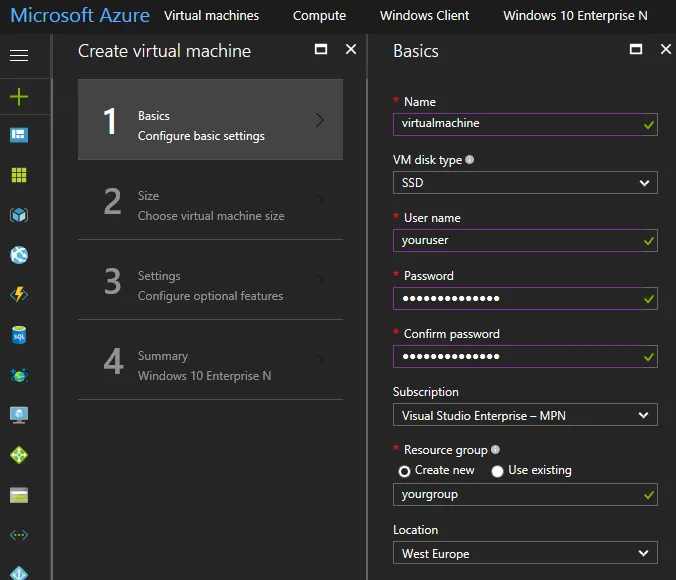Open All resources grid icon
This screenshot has width=676, height=580.
[19, 175]
